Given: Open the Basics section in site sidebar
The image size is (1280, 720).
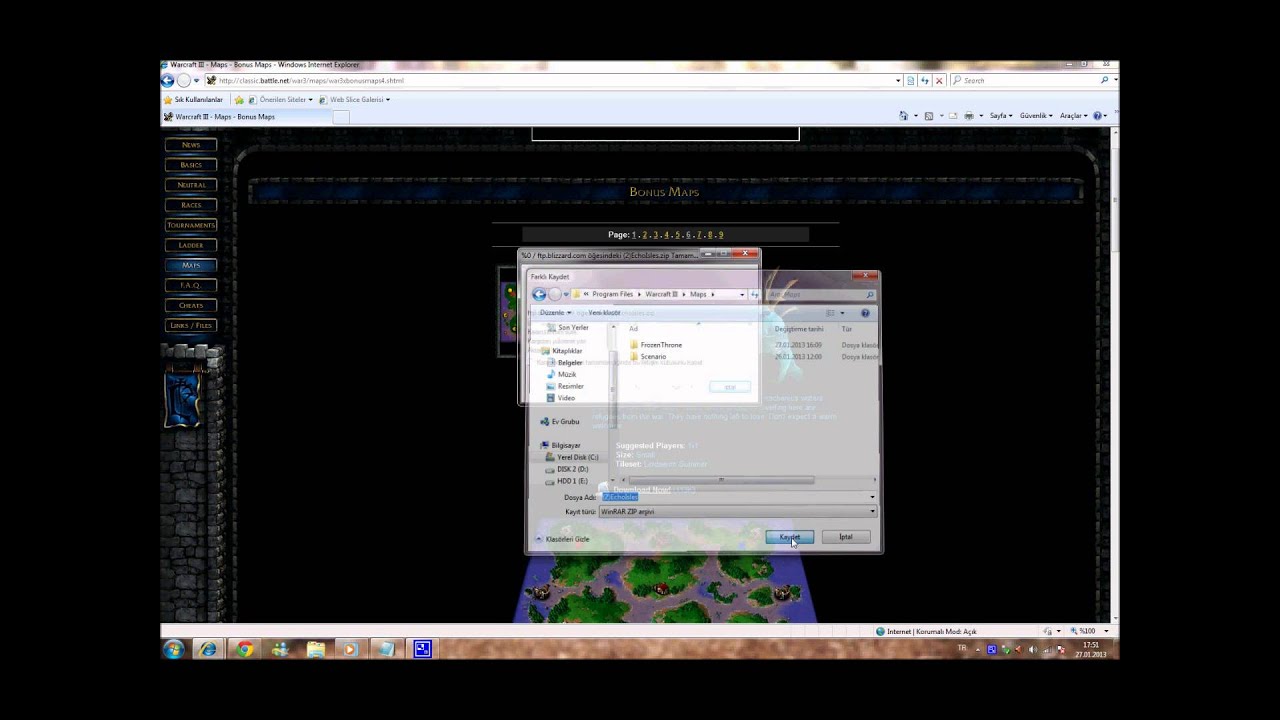Looking at the screenshot, I should 191,165.
